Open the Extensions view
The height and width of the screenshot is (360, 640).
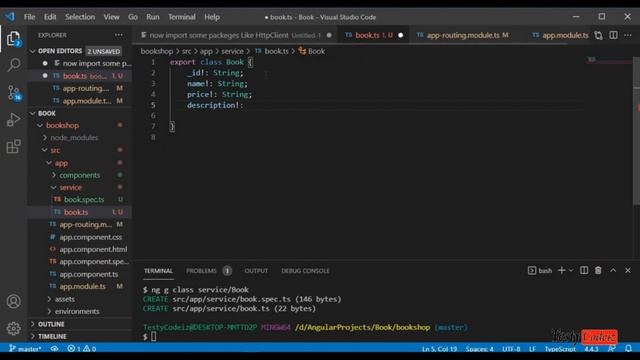13,147
